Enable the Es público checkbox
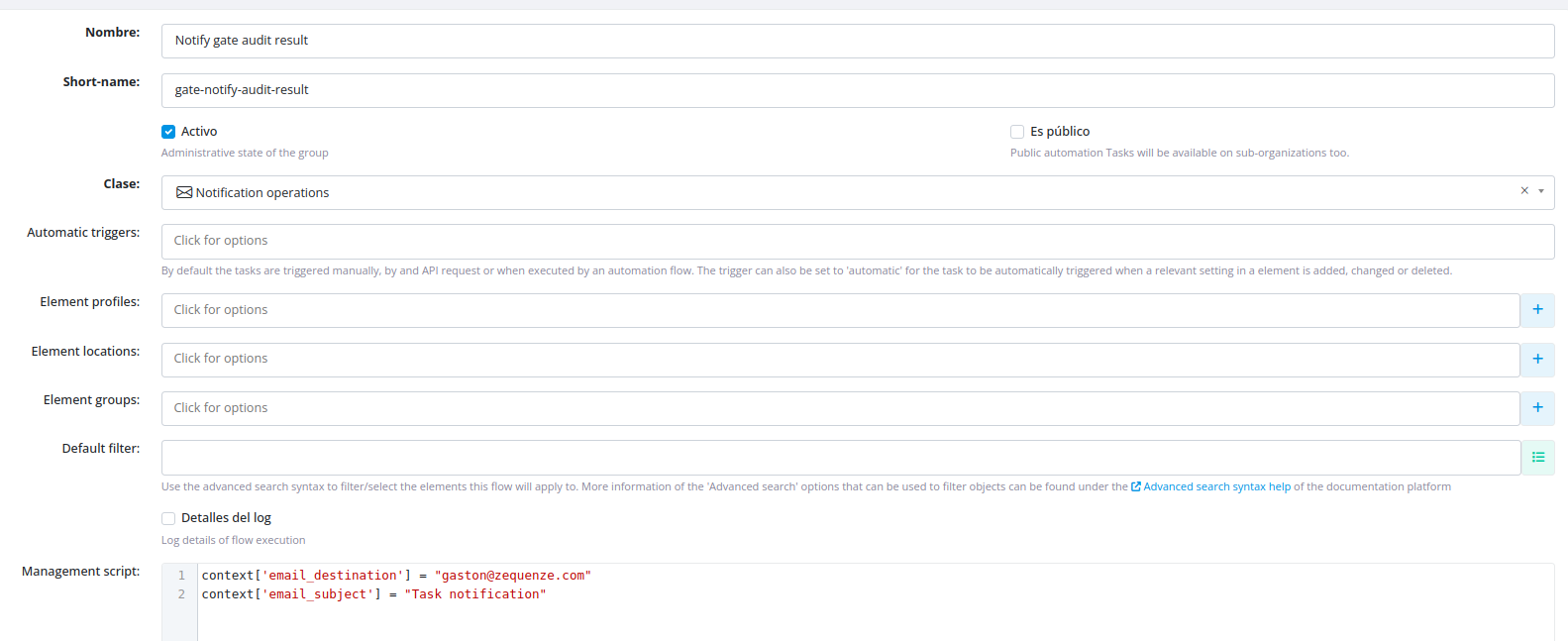 coord(1017,132)
